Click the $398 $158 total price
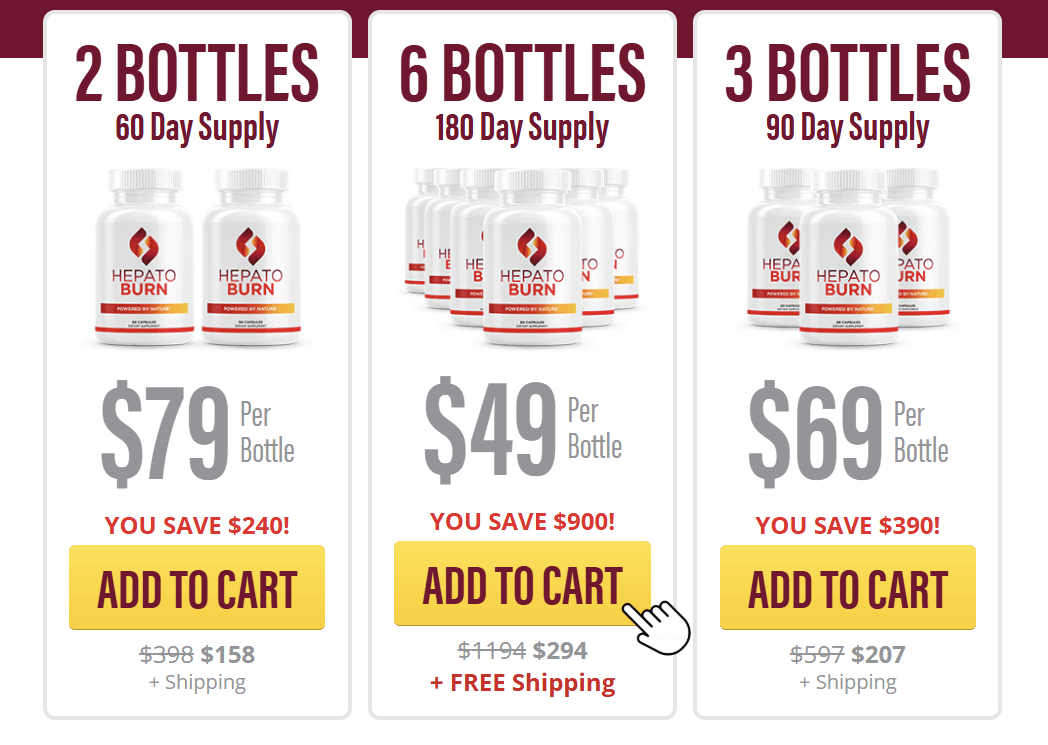The image size is (1048, 745). pos(197,654)
